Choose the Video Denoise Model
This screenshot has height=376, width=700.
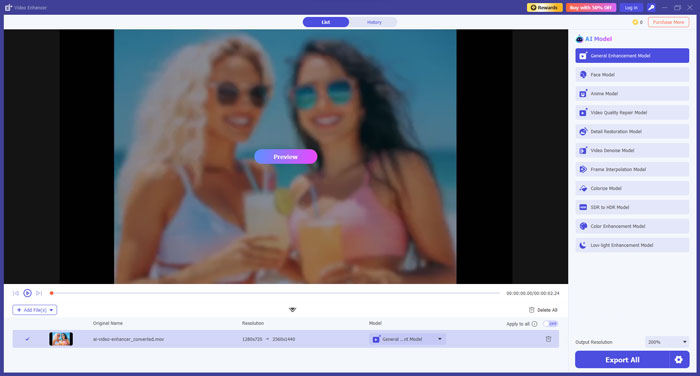632,150
